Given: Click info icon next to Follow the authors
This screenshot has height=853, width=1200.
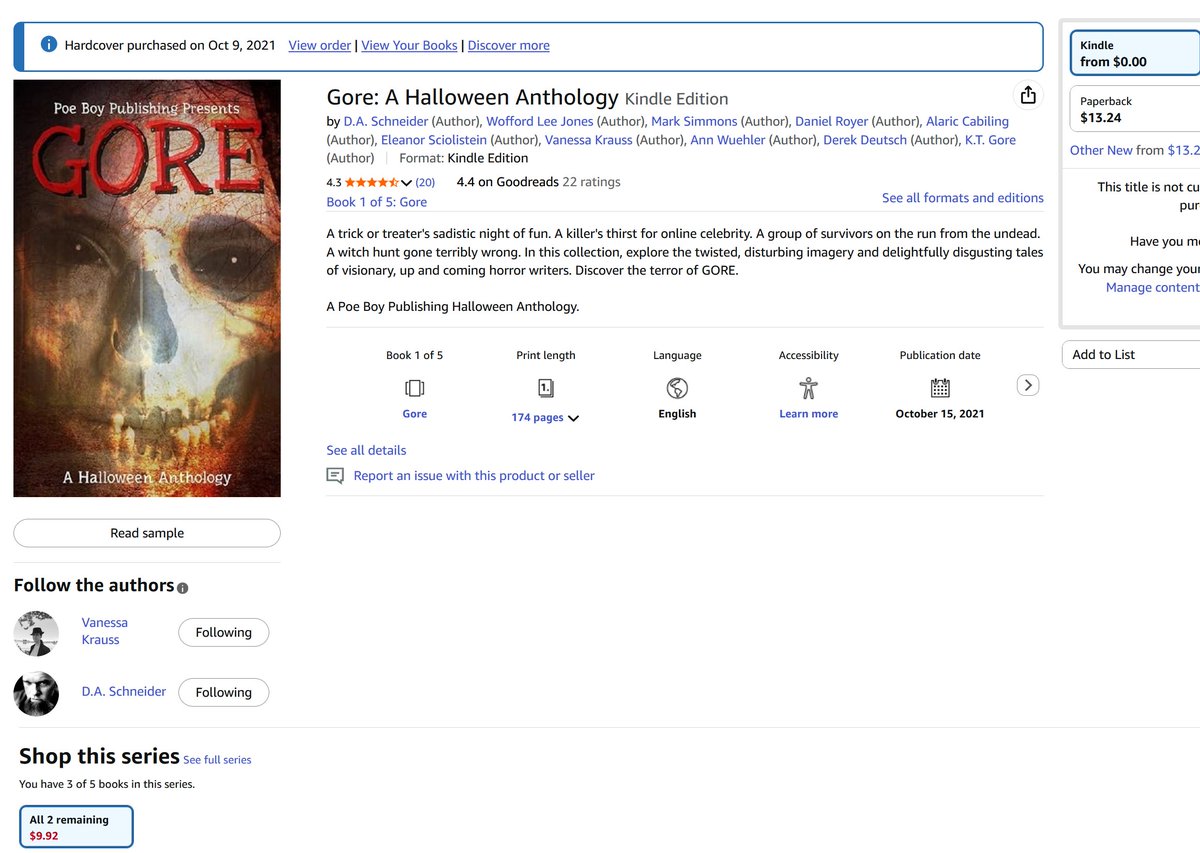Looking at the screenshot, I should click(182, 588).
